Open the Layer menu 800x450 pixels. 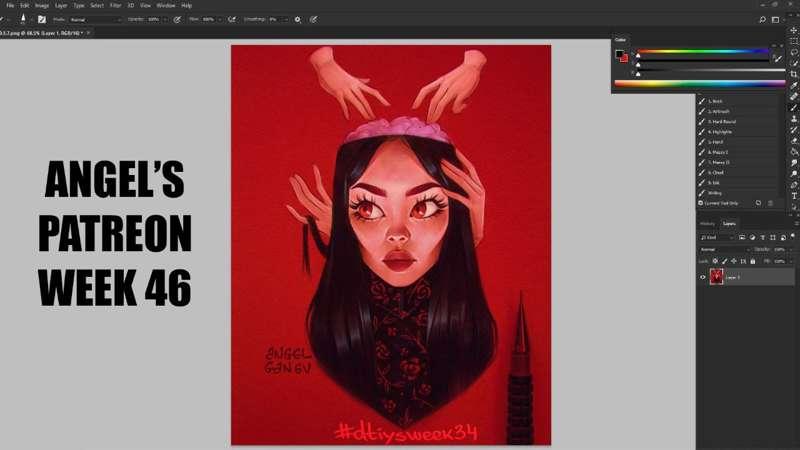tap(61, 6)
